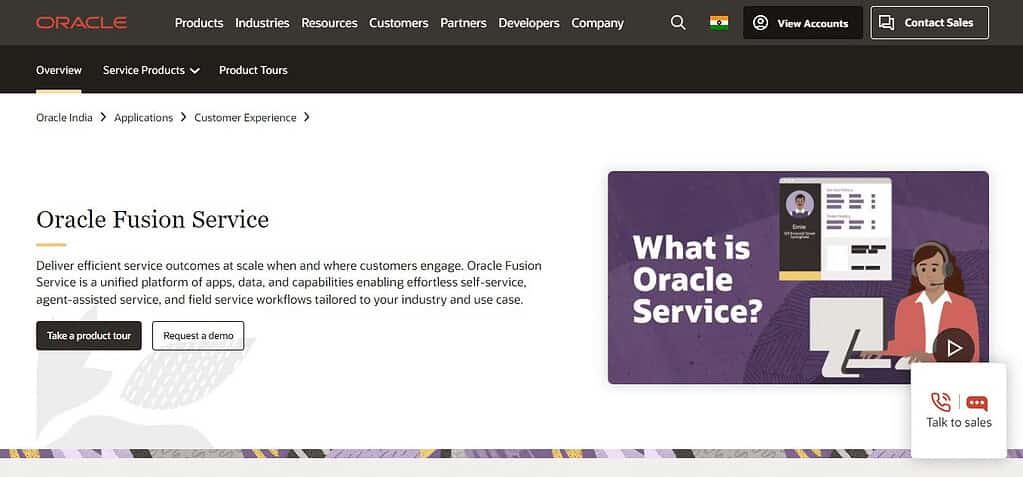The height and width of the screenshot is (477, 1023).
Task: Click the Contact Sales button
Action: pyautogui.click(x=930, y=23)
